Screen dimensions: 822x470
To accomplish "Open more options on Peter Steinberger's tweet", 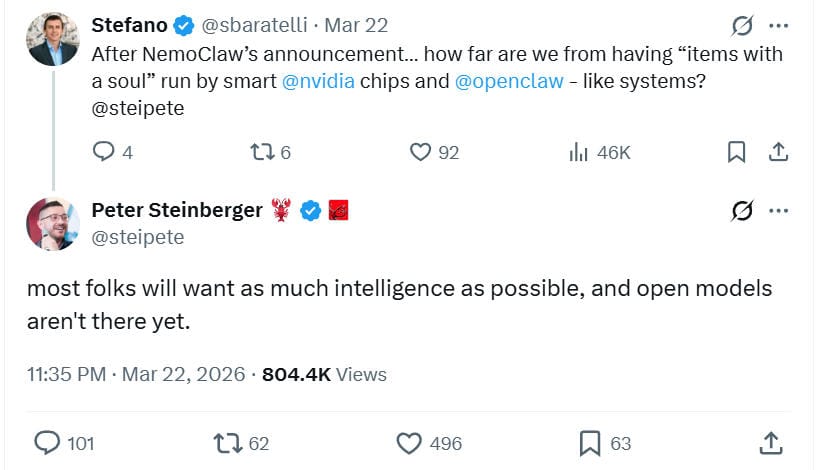I will (x=778, y=210).
